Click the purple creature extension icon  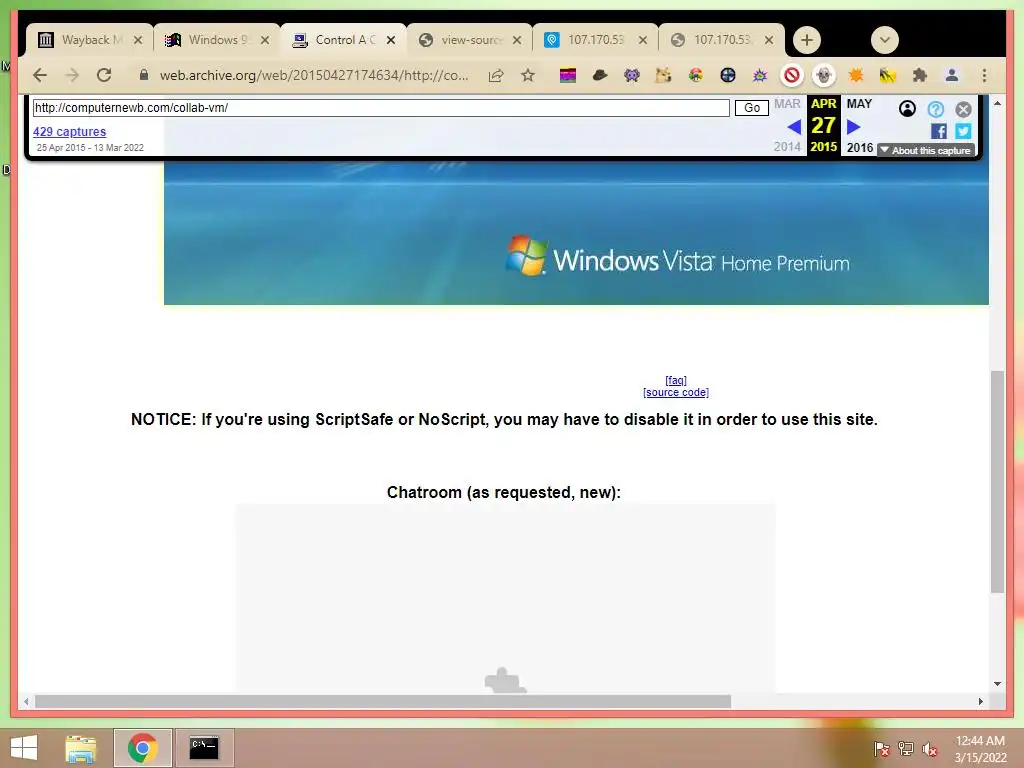click(632, 76)
